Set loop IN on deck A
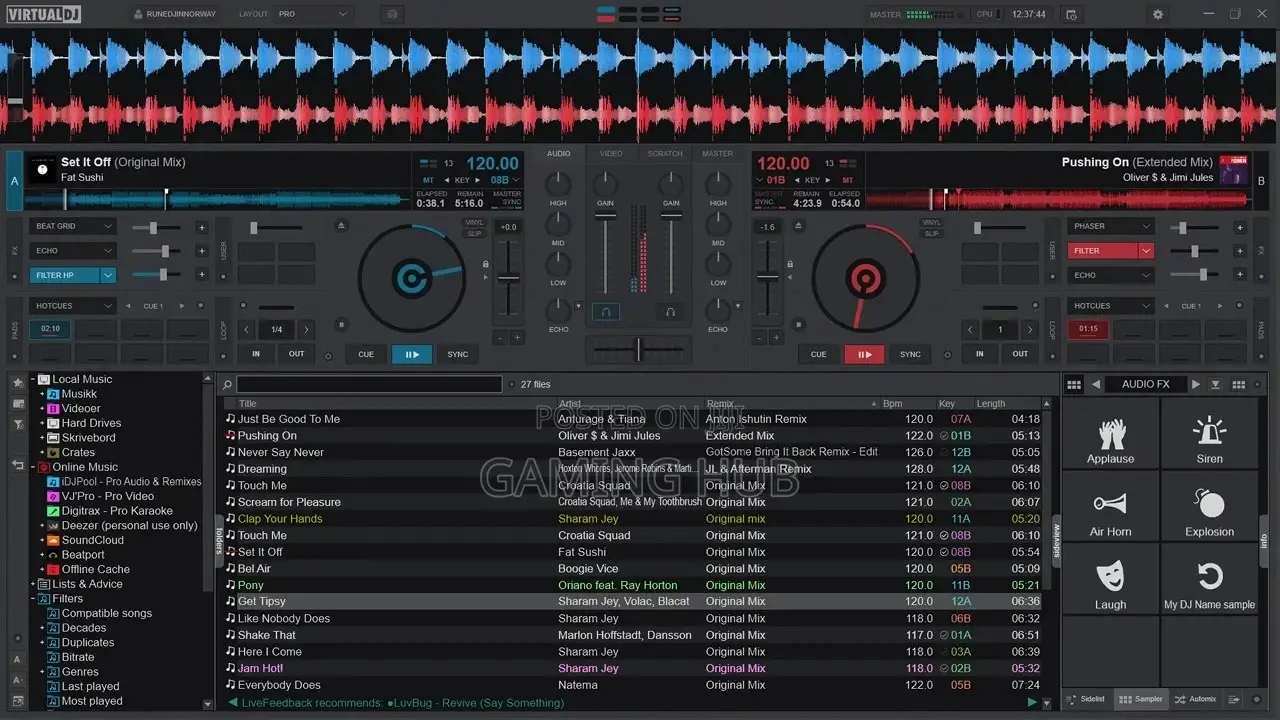Screen dimensions: 1280x720 [x=256, y=353]
